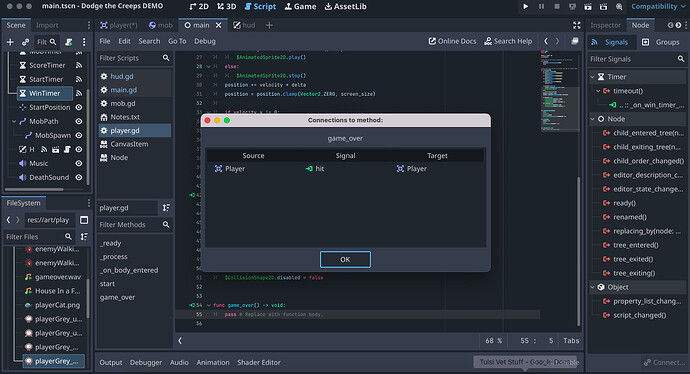Open the Shader Editor bottom panel

click(259, 362)
